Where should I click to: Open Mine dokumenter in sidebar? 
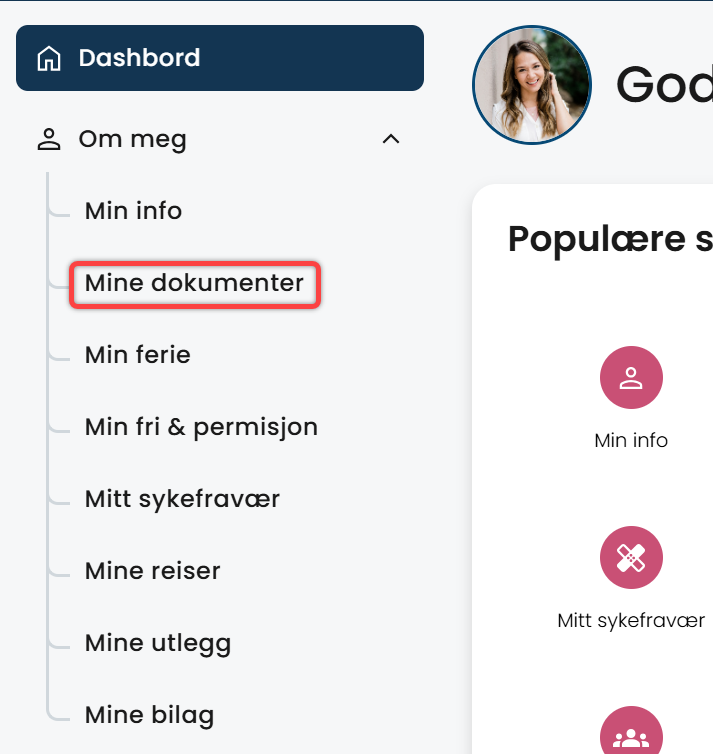[x=194, y=283]
